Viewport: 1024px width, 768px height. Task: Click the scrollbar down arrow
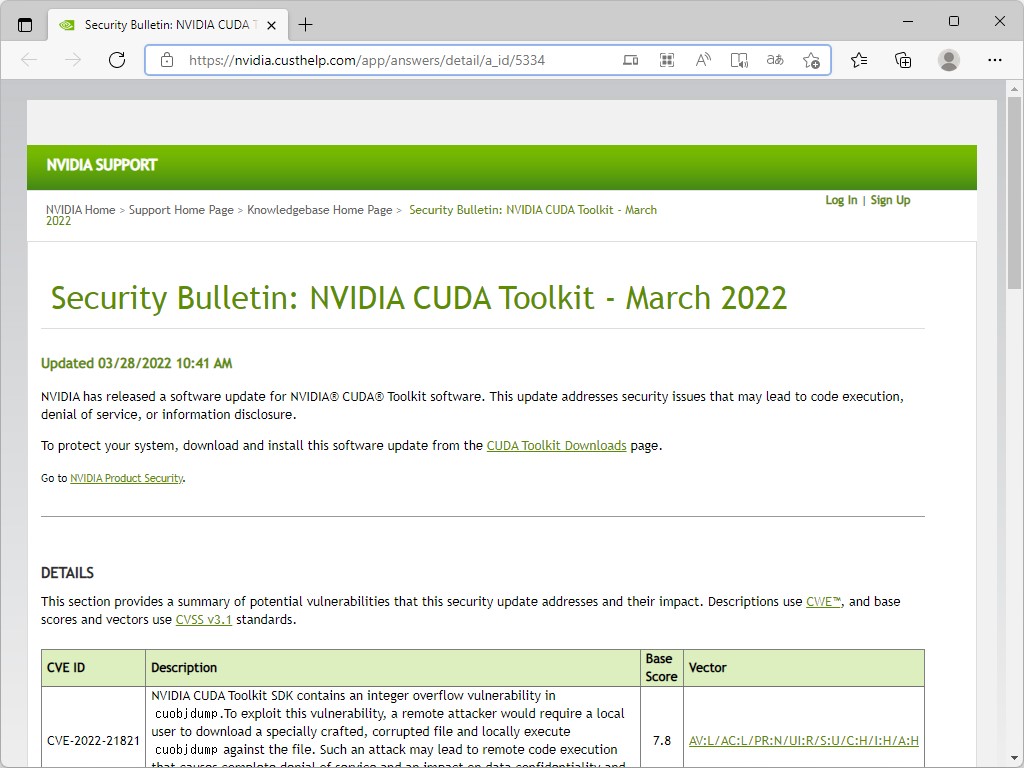point(1014,758)
